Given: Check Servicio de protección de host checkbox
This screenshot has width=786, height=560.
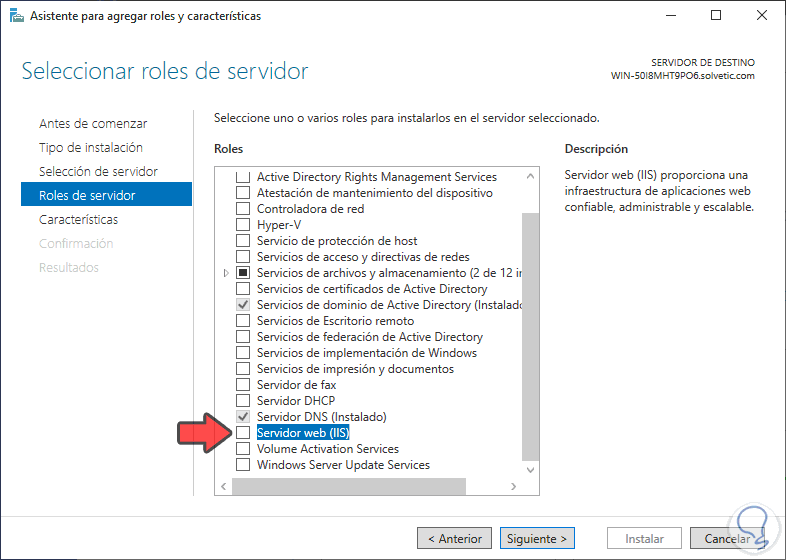Looking at the screenshot, I should point(243,241).
